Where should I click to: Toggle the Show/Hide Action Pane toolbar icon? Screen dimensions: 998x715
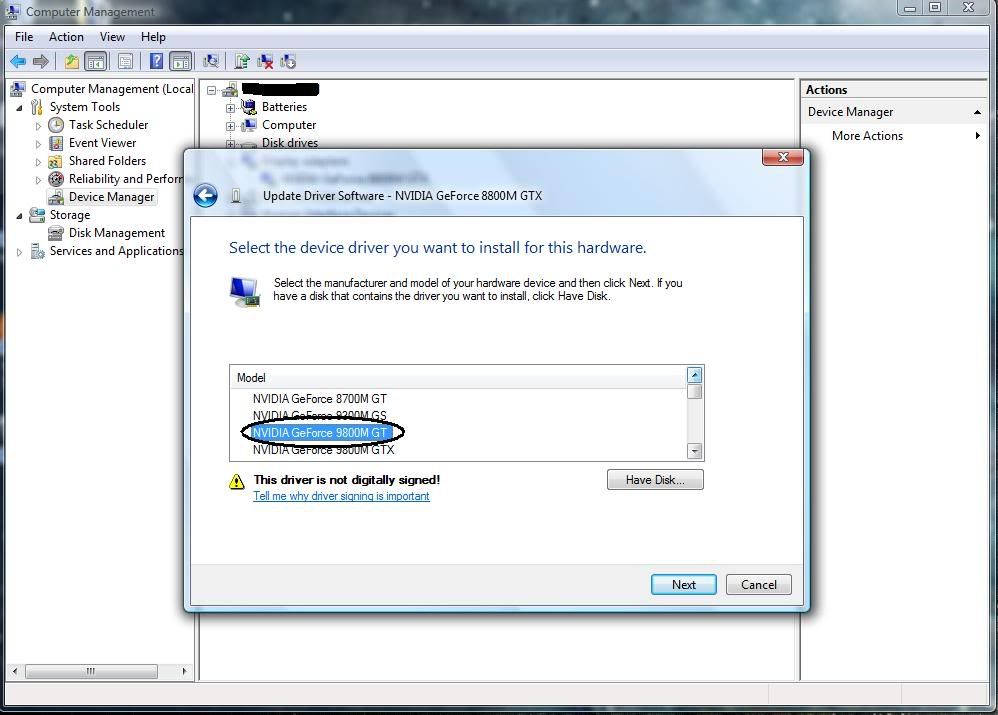click(x=181, y=62)
